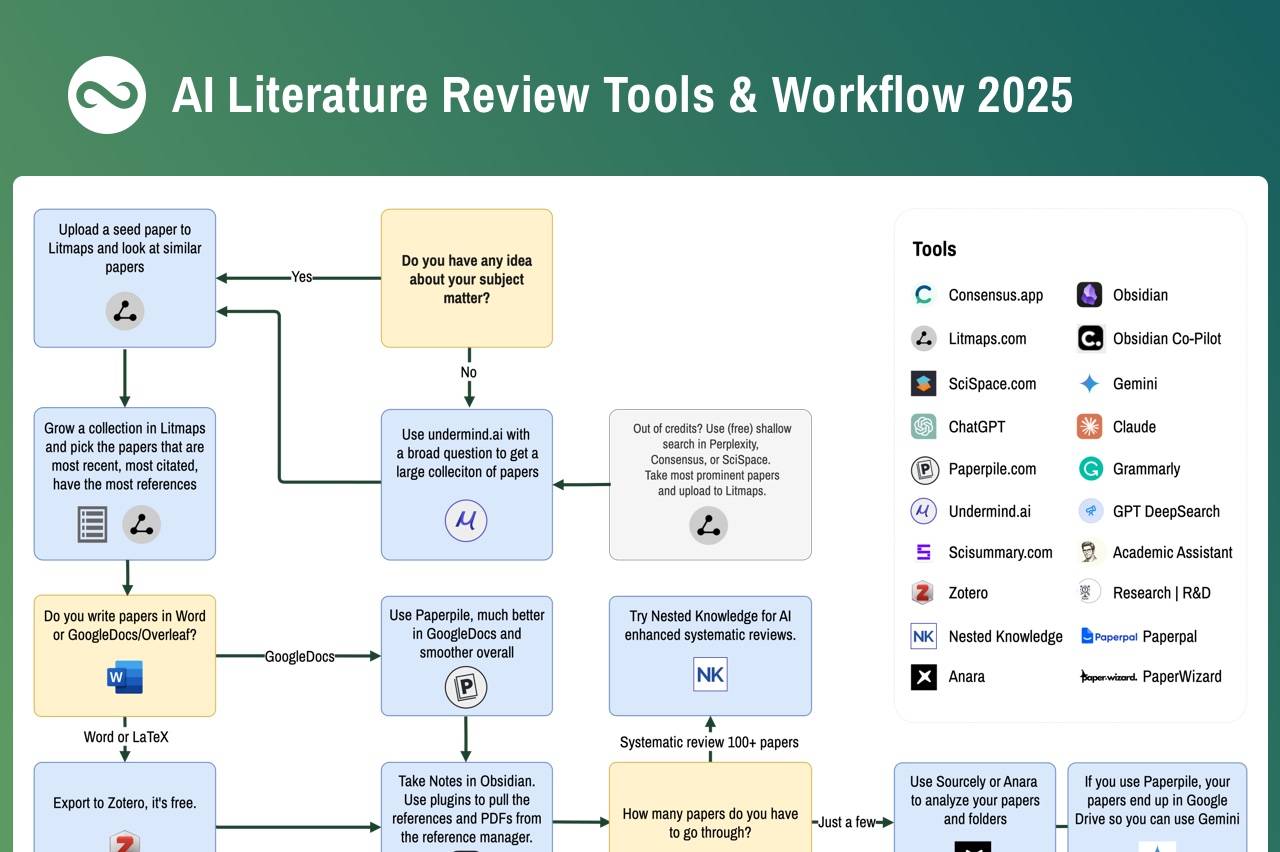Viewport: 1280px width, 852px height.
Task: Click the Scisummary.com icon in the Tools list
Action: [x=924, y=552]
